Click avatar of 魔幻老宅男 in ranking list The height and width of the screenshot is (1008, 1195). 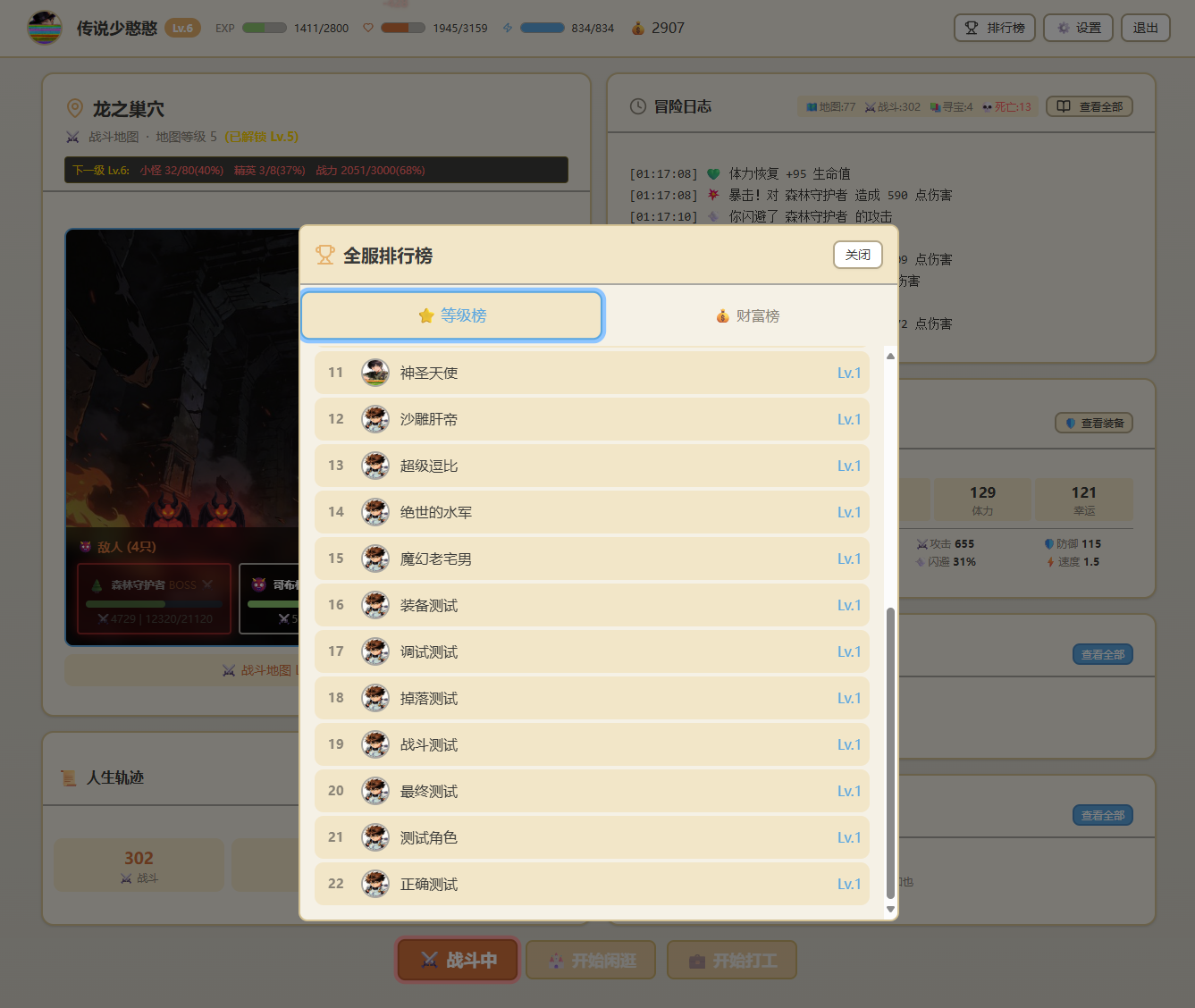[375, 559]
